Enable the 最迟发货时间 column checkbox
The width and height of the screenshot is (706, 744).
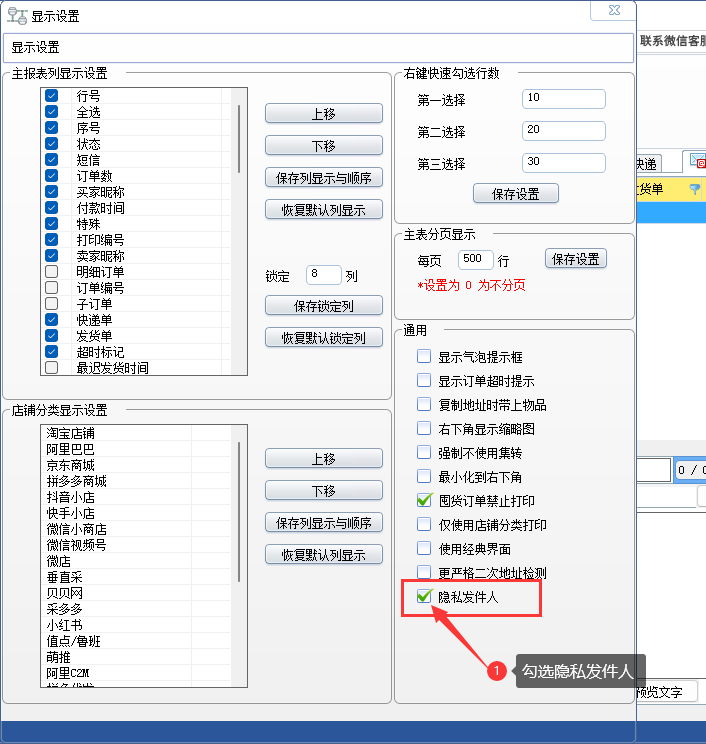point(52,367)
